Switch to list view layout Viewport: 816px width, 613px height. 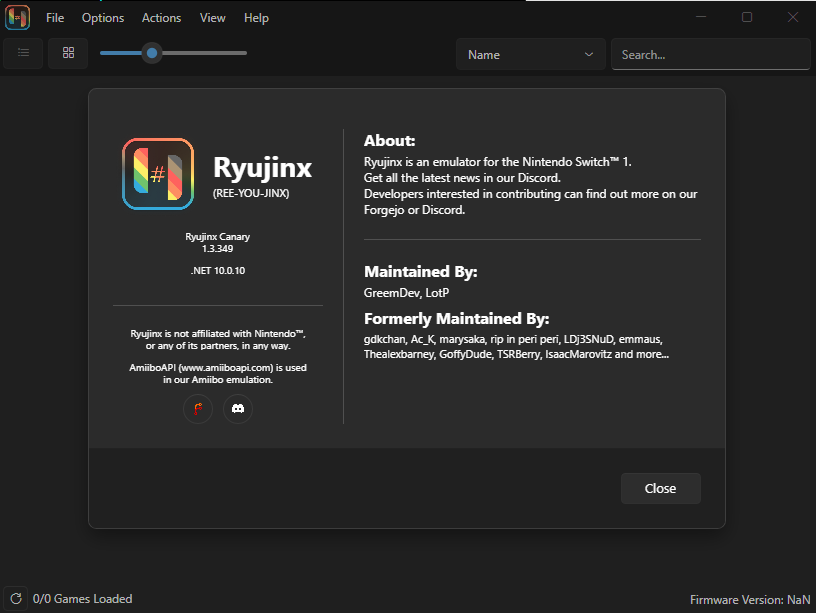point(23,53)
